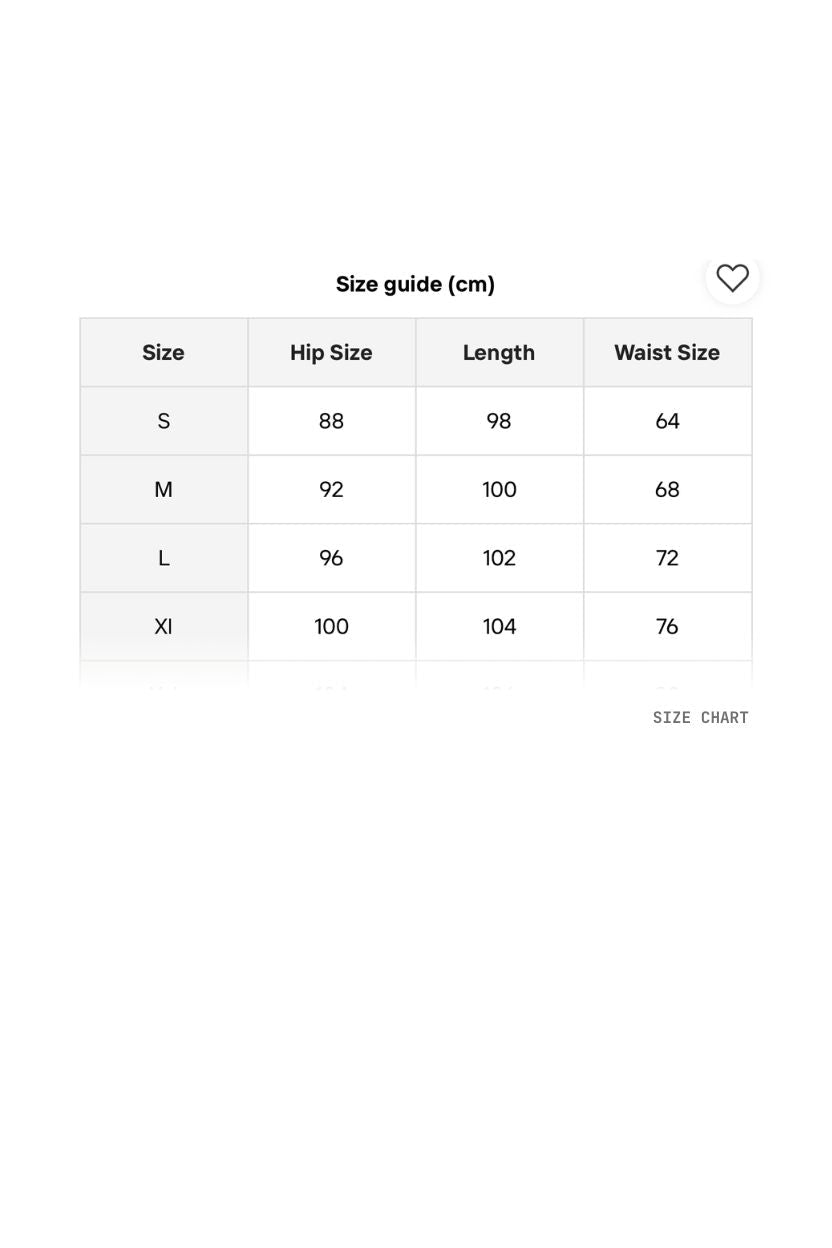Click the length 100 cell in M row

point(499,489)
